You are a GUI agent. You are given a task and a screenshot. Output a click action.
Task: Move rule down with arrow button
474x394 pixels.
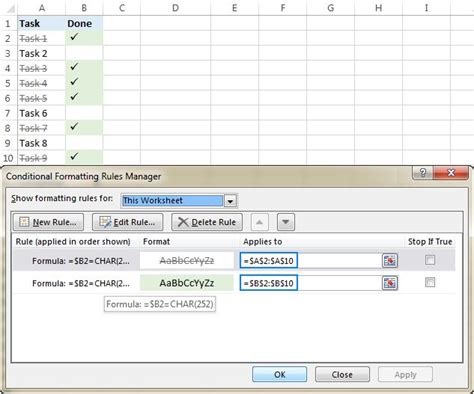[x=286, y=222]
